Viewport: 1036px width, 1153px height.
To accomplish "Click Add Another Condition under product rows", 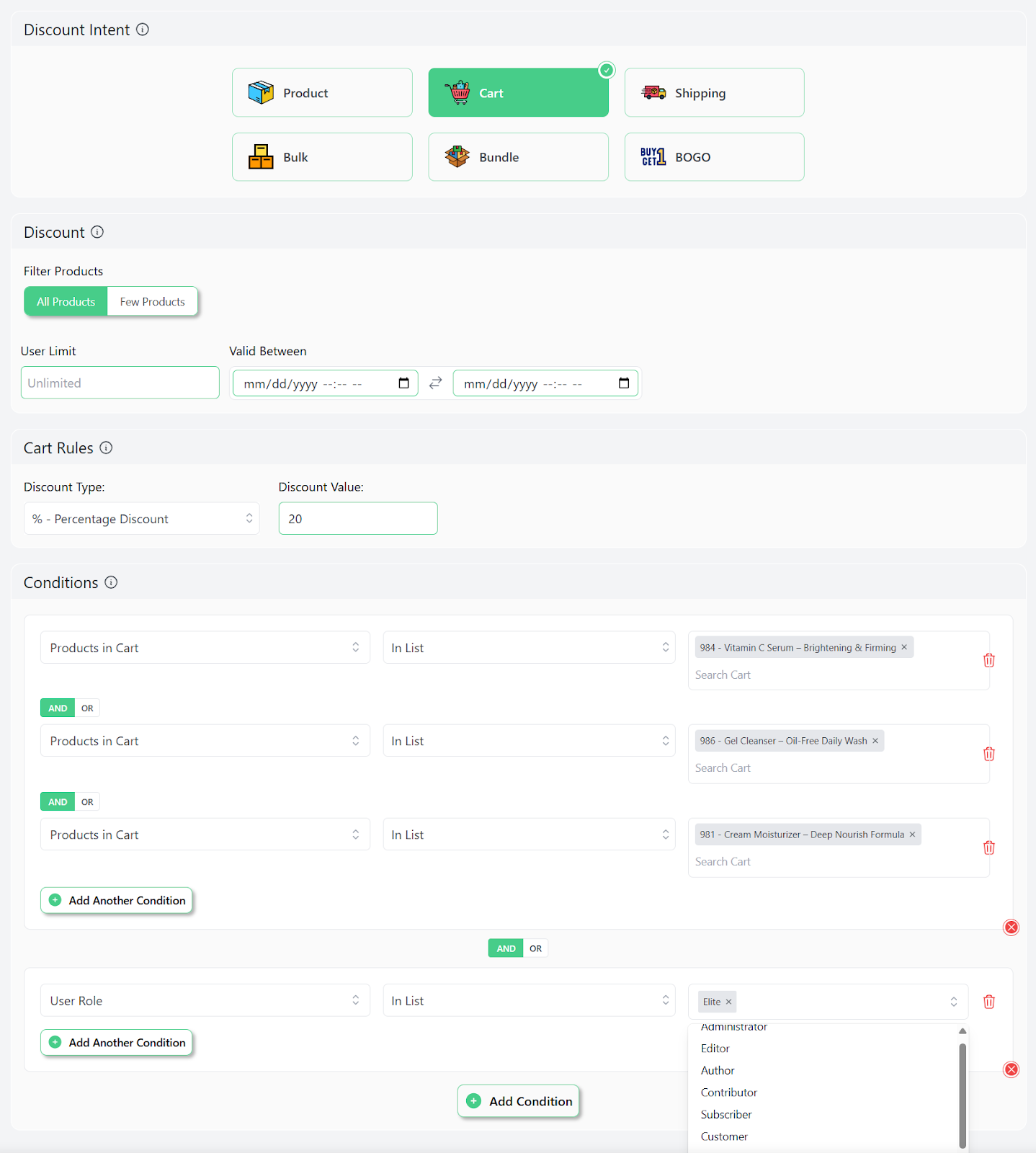I will pos(117,900).
